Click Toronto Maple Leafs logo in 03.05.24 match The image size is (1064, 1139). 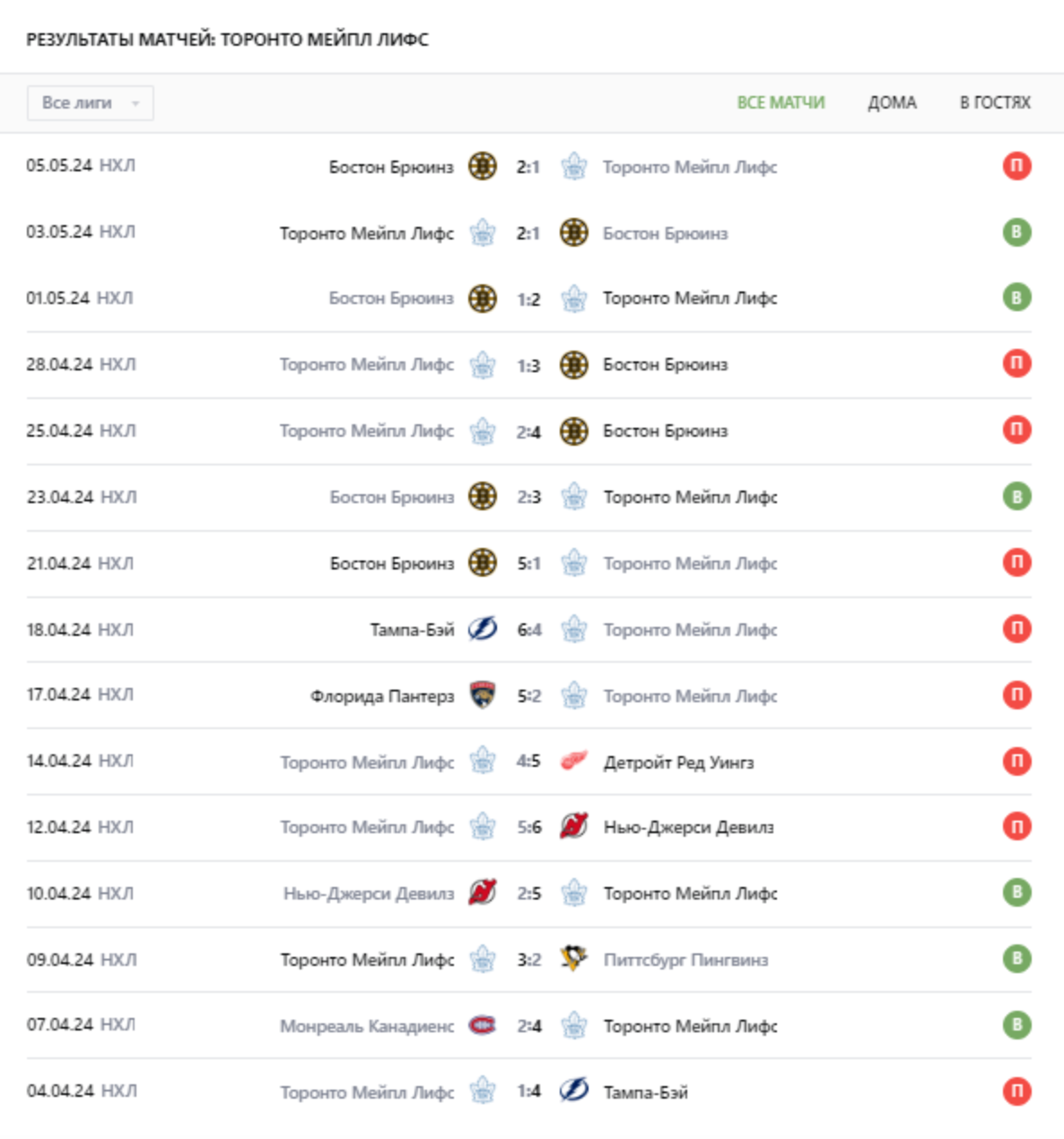tap(483, 233)
